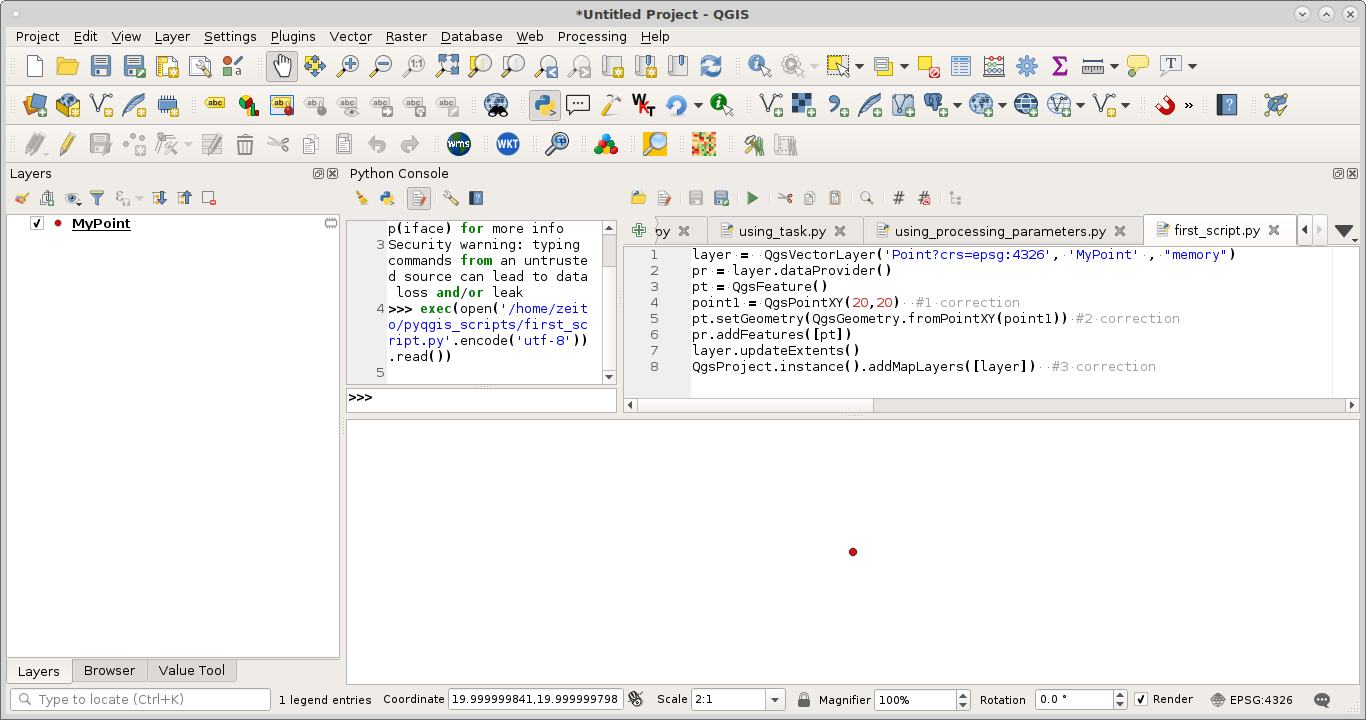The width and height of the screenshot is (1366, 720).
Task: Toggle extents display next to the Coordinate field
Action: click(635, 700)
